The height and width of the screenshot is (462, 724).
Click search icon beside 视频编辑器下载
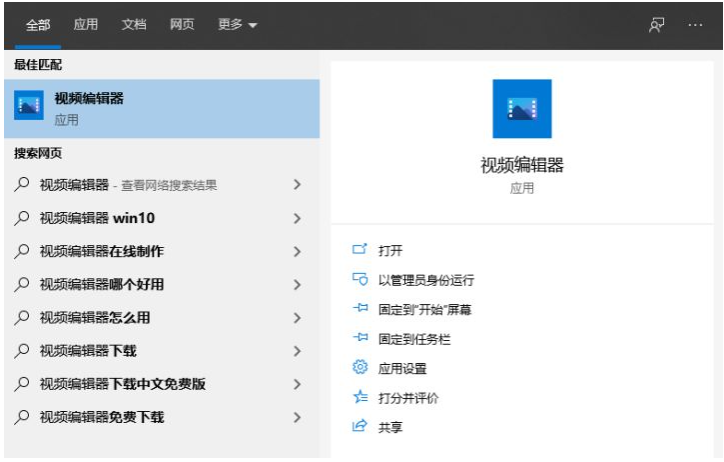[x=22, y=351]
